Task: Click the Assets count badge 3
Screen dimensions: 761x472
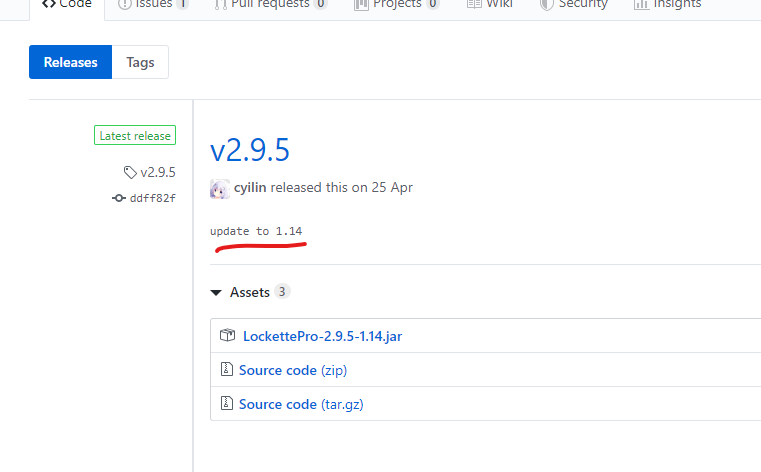Action: pos(282,292)
